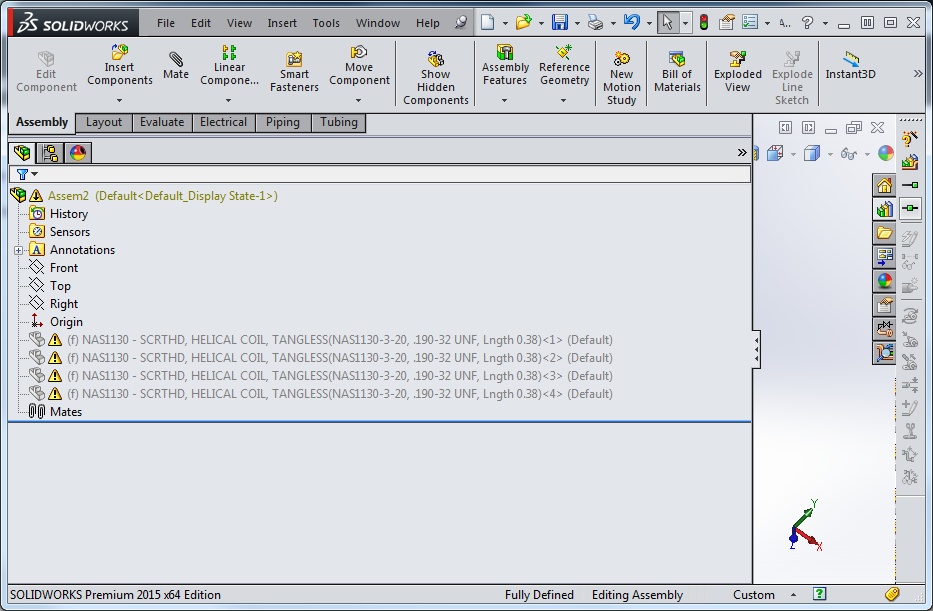Open the Edit menu
The image size is (933, 611).
(201, 23)
